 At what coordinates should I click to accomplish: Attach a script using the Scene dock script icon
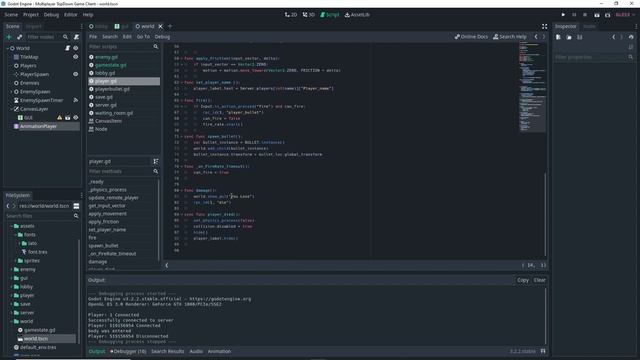[76, 37]
